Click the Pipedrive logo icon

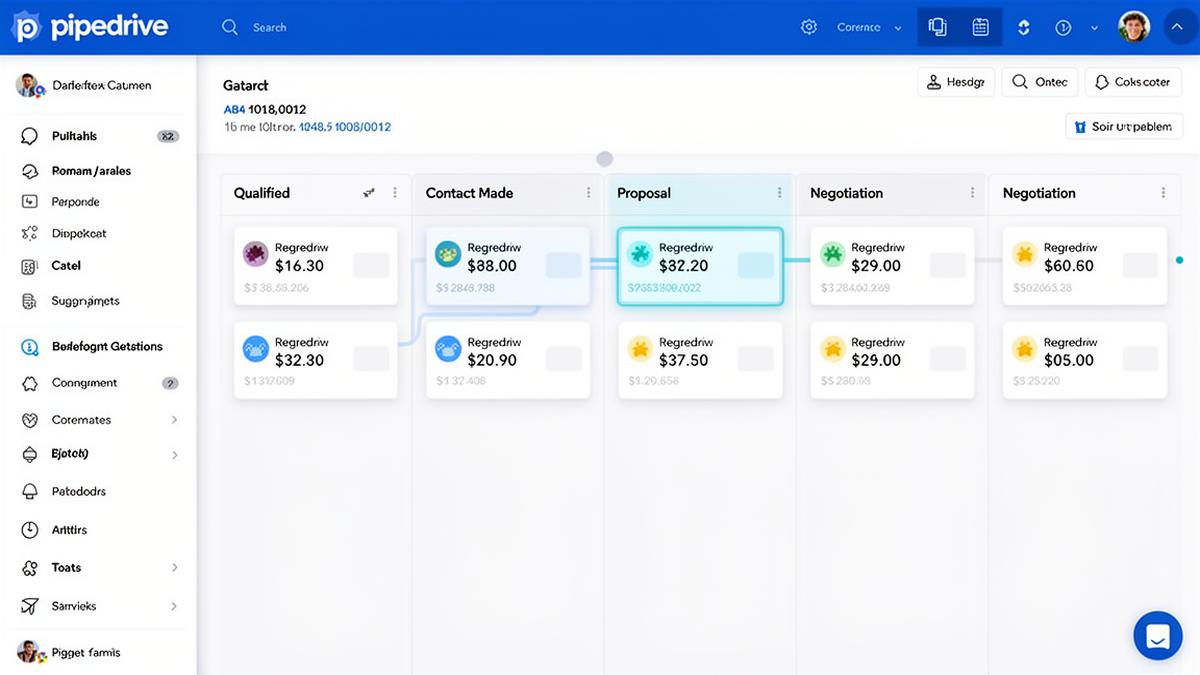tap(27, 27)
